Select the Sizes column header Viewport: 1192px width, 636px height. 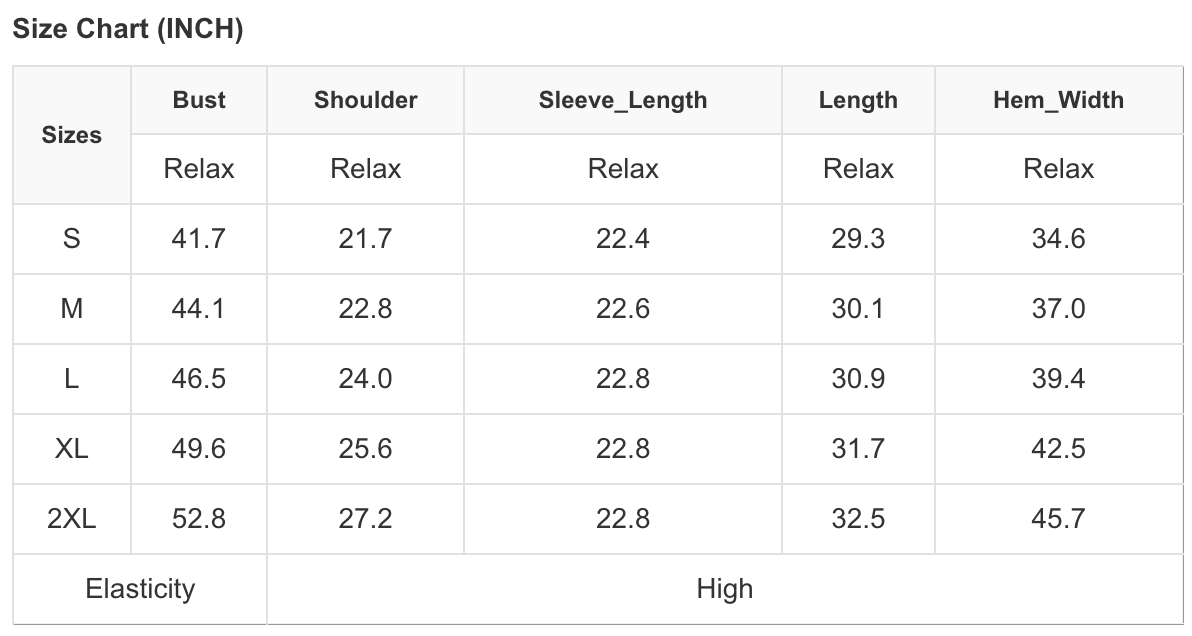[x=72, y=135]
